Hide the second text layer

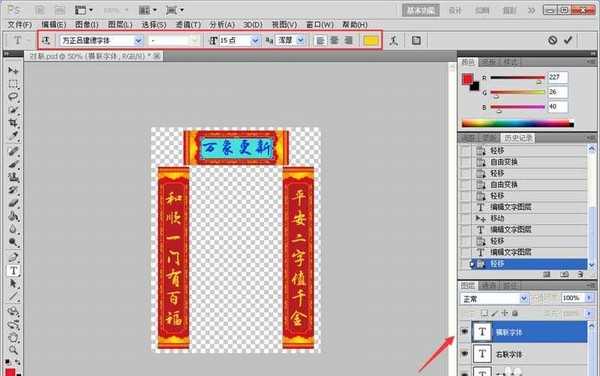[464, 354]
